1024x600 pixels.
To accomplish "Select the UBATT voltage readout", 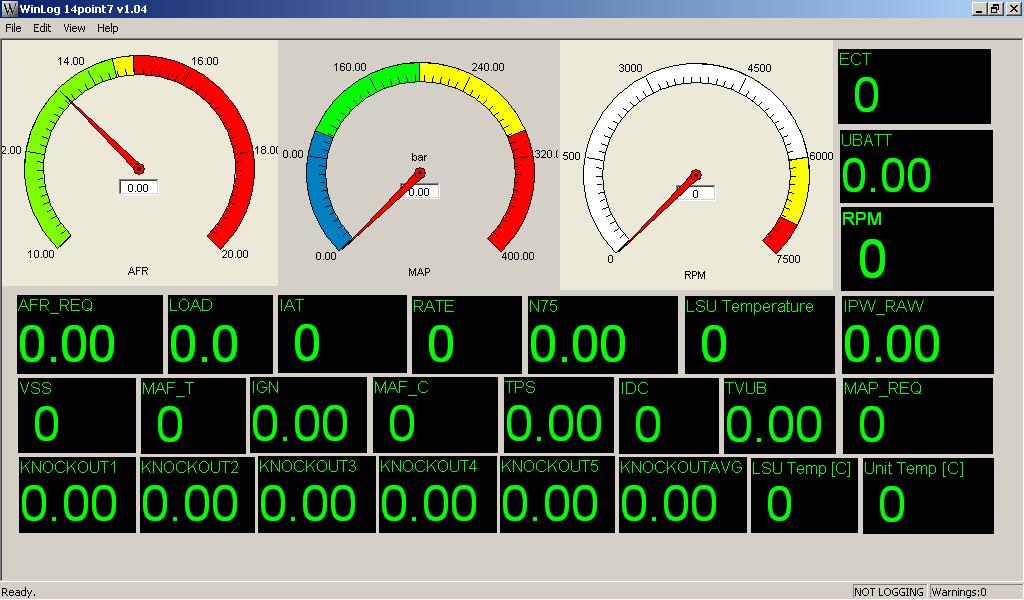I will click(x=916, y=165).
